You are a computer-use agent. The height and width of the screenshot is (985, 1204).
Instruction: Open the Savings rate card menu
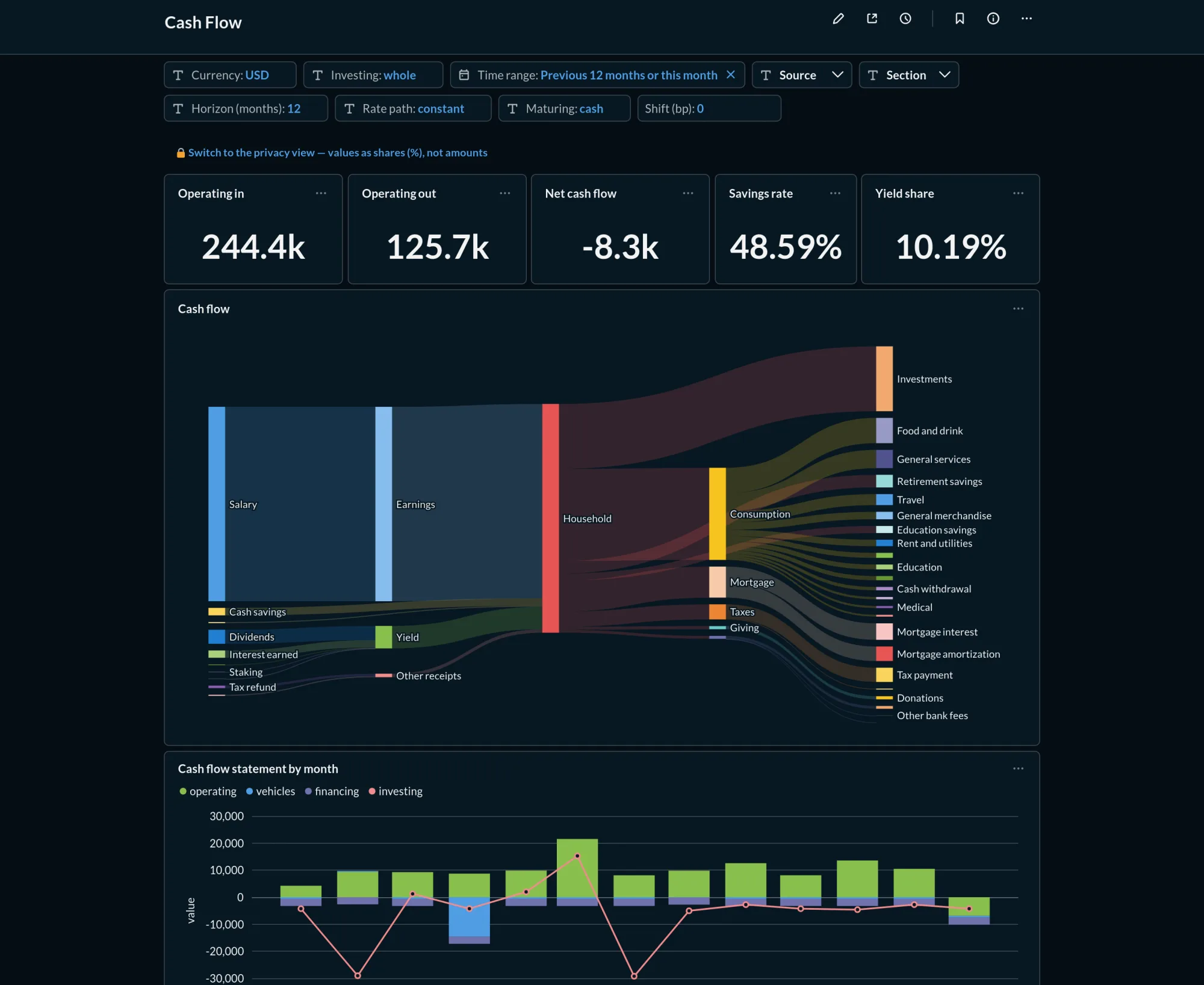[x=835, y=193]
